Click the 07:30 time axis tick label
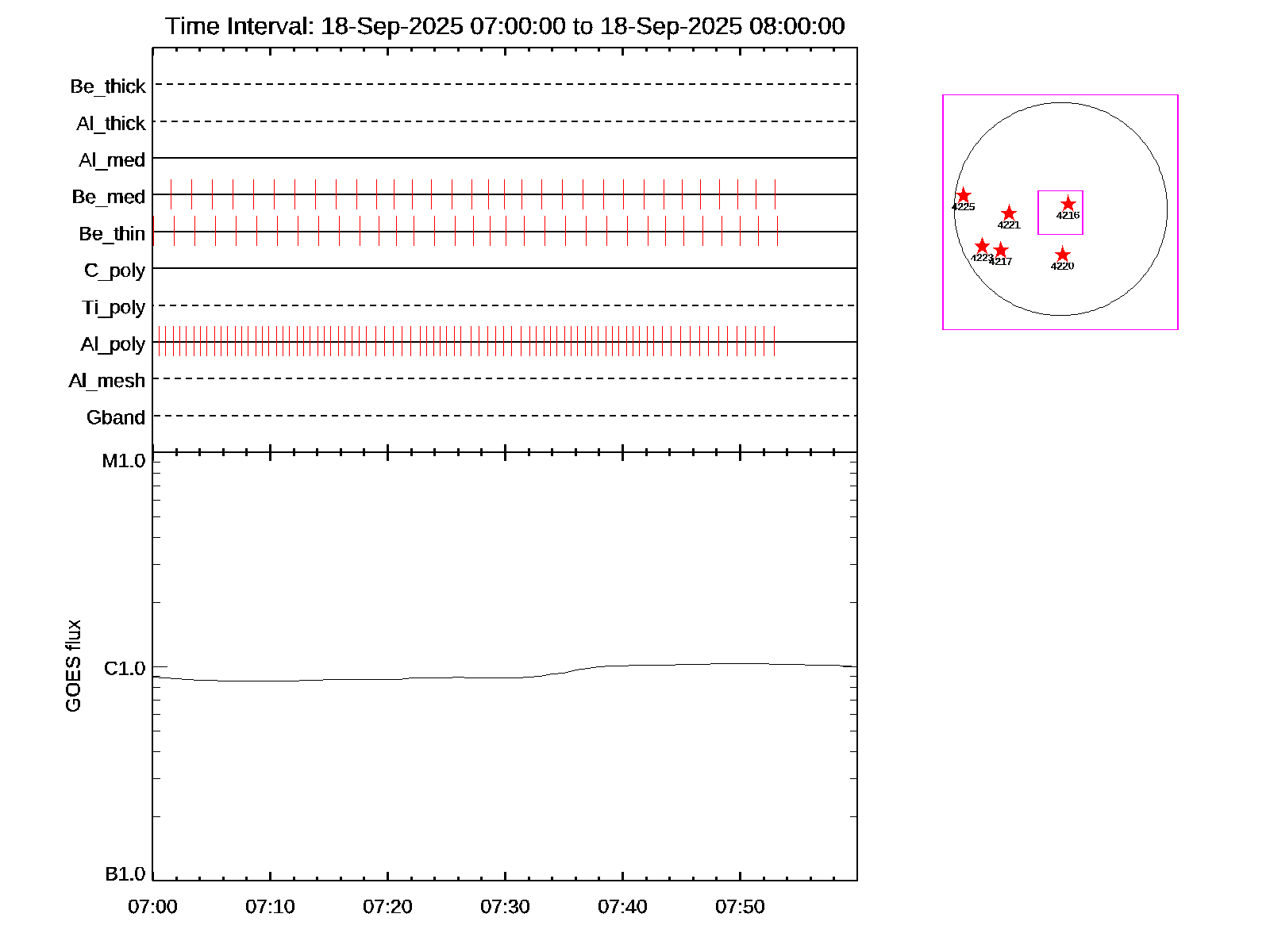Screen dimensions: 1270x952 point(505,907)
